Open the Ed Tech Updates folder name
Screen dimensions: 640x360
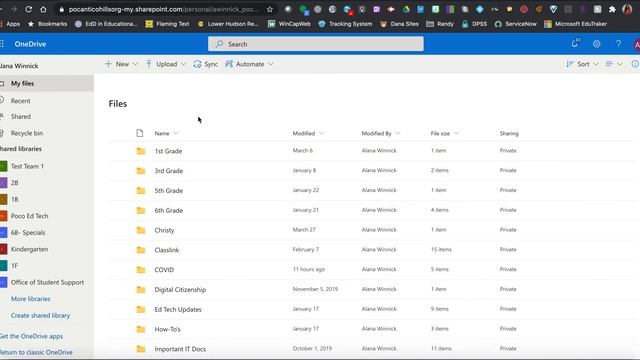[178, 309]
